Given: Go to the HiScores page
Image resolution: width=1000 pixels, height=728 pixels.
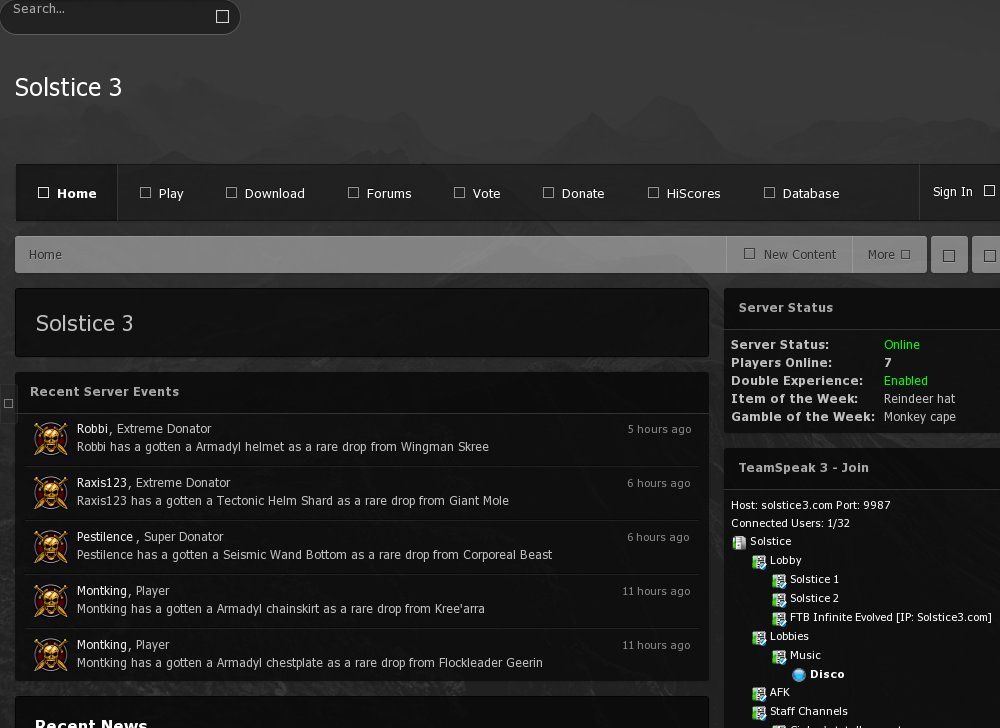Looking at the screenshot, I should click(684, 193).
